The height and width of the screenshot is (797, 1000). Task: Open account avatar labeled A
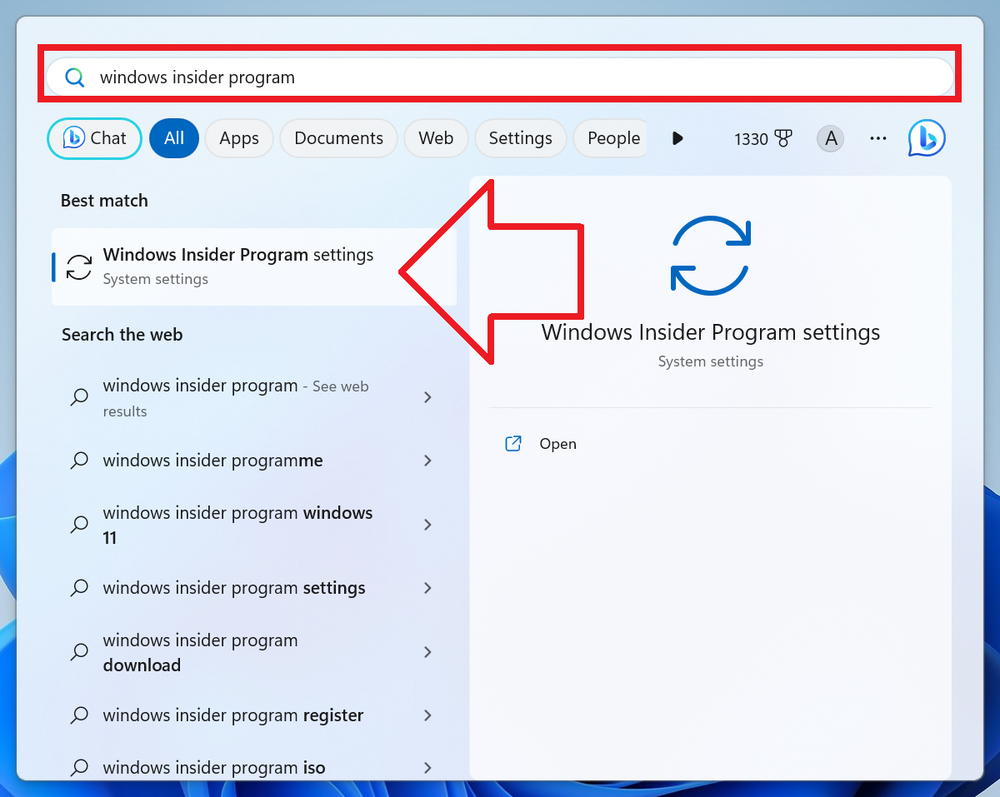(x=830, y=138)
